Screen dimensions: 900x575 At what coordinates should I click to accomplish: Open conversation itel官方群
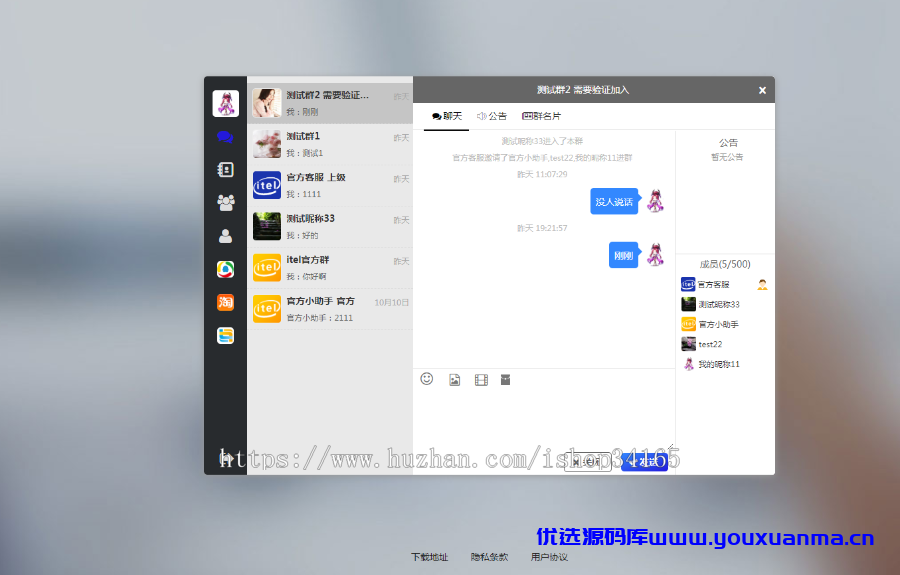coord(330,268)
